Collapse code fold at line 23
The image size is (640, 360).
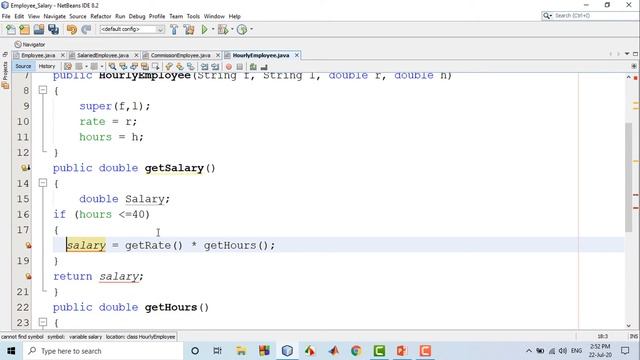pyautogui.click(x=43, y=322)
